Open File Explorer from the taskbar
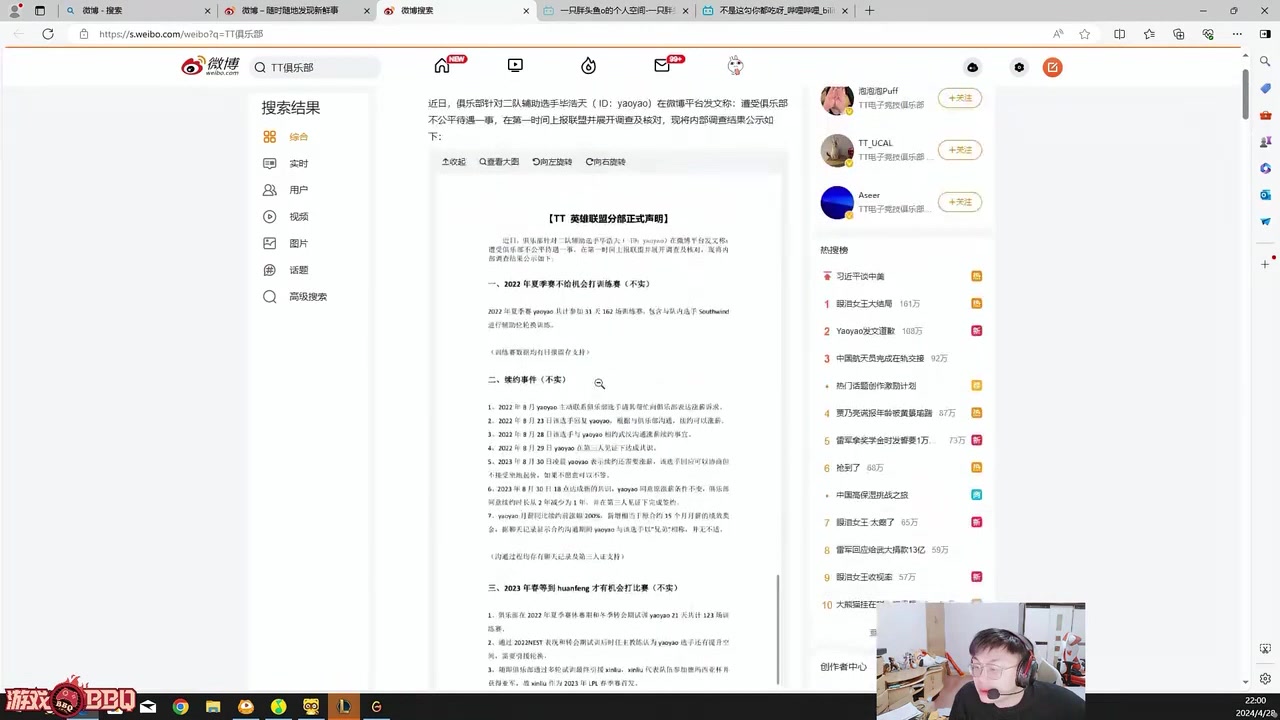The height and width of the screenshot is (720, 1280). (213, 707)
